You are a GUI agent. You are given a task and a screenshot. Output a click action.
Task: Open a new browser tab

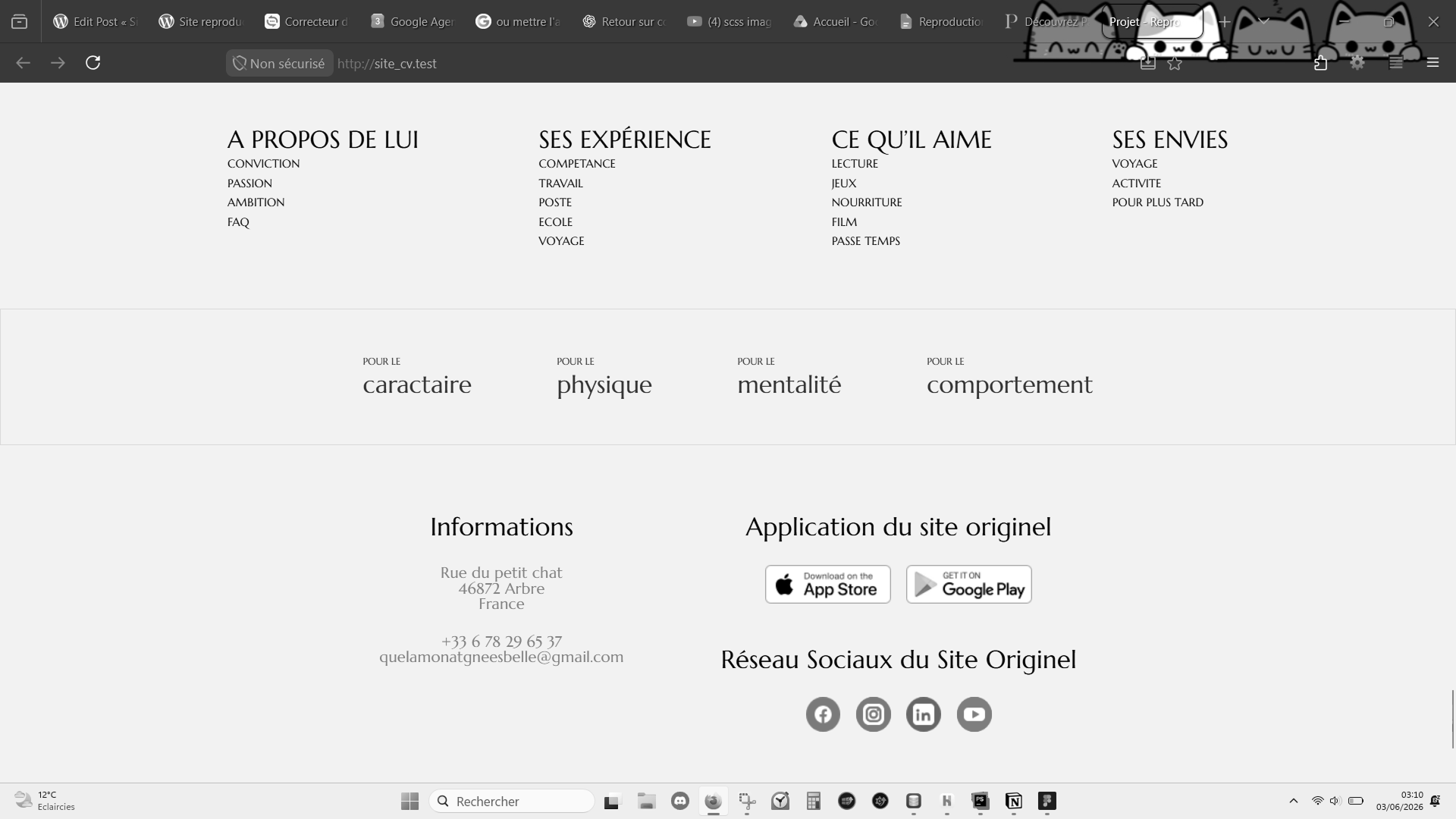pos(1225,22)
